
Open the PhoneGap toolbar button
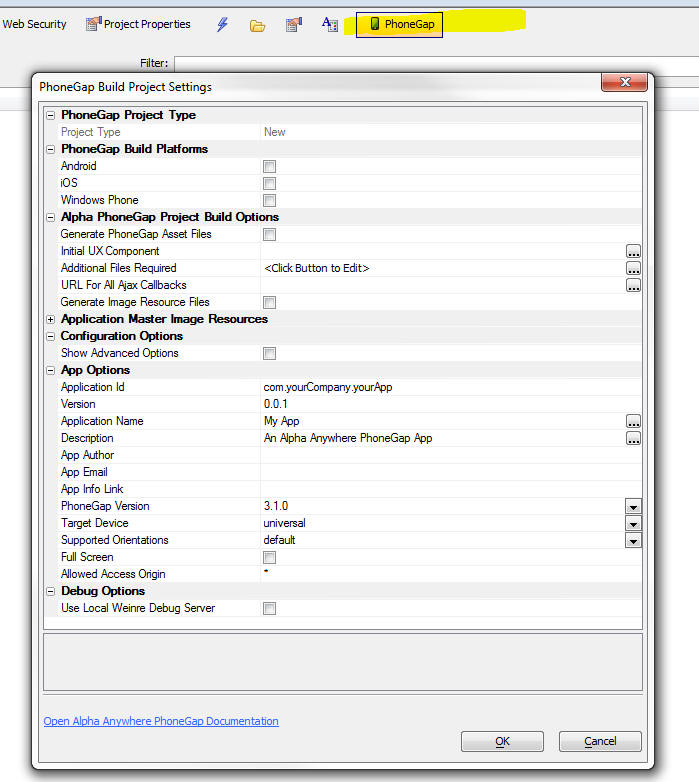tap(399, 24)
